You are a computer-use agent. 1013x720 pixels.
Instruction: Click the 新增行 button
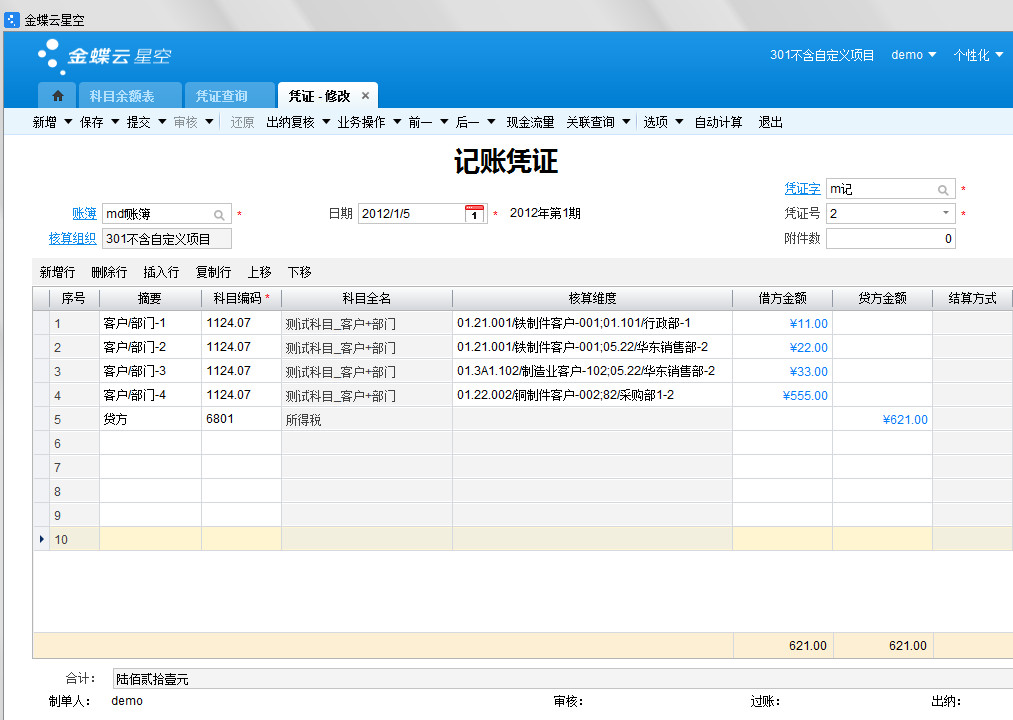coord(57,272)
